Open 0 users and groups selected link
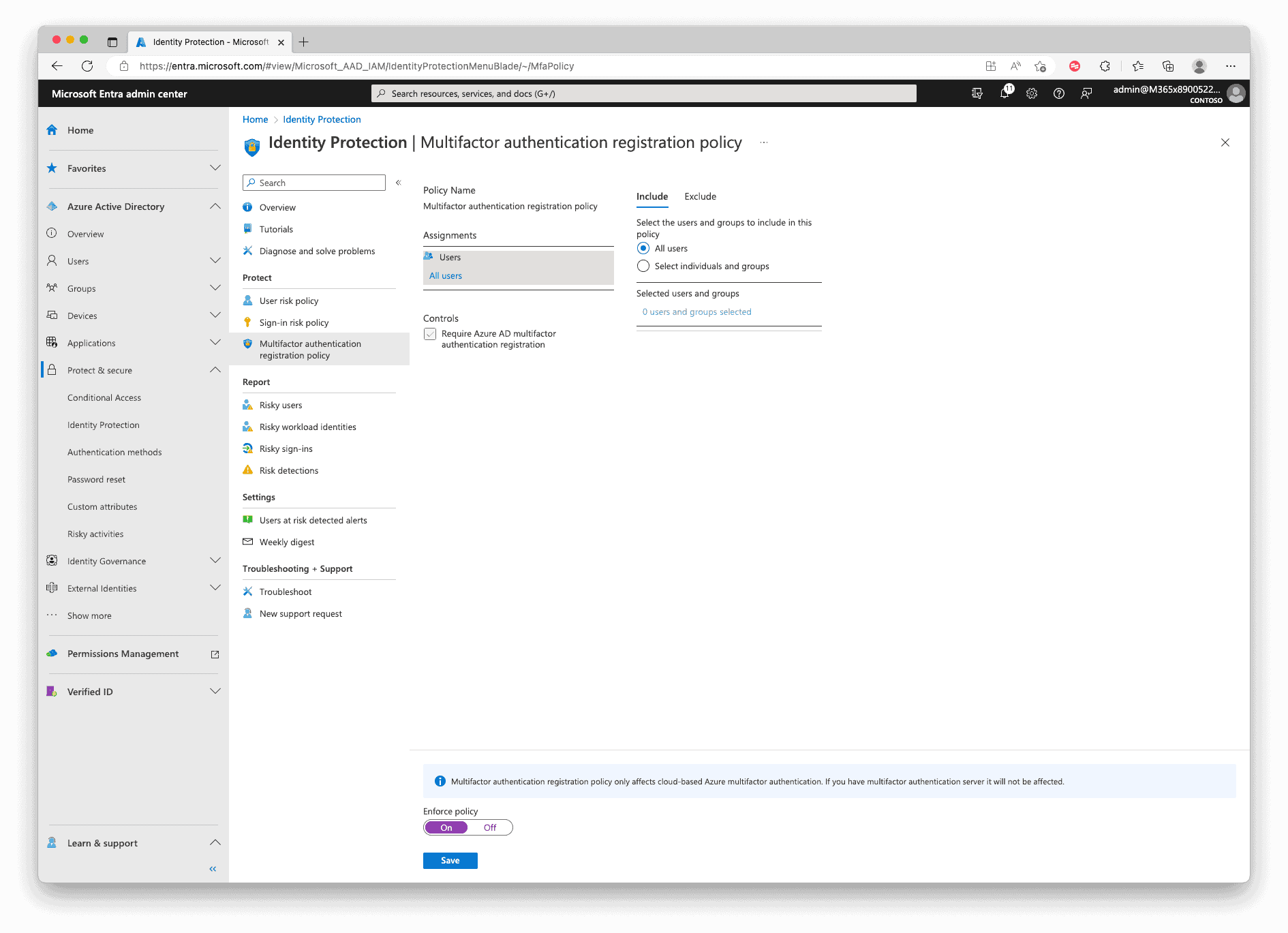This screenshot has width=1288, height=933. 696,312
